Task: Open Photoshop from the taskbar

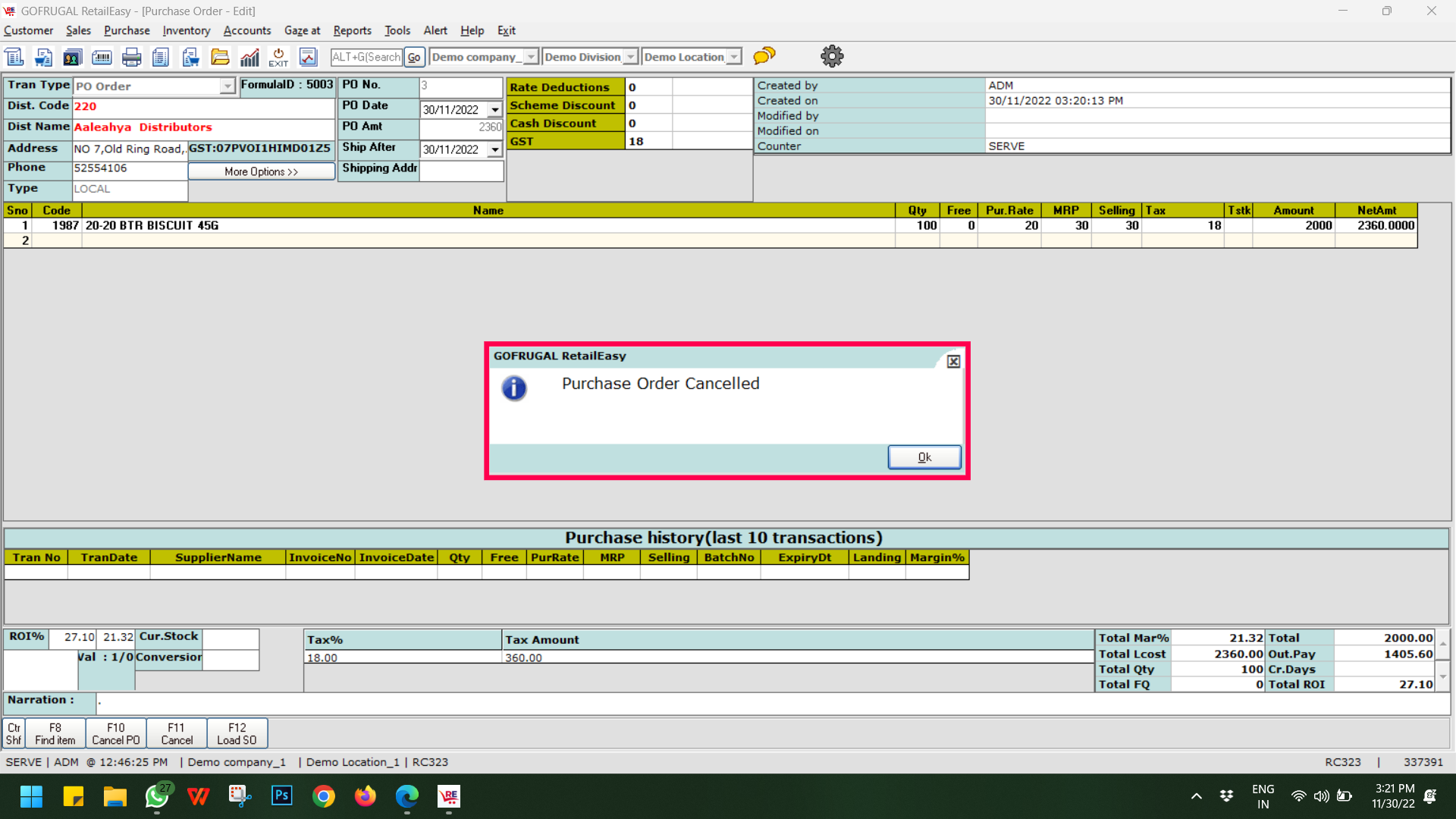Action: pyautogui.click(x=281, y=795)
